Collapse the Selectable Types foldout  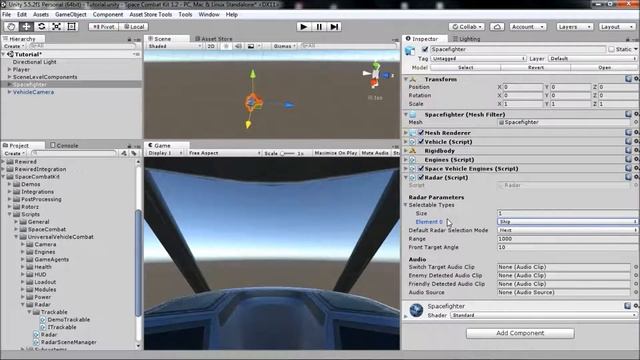click(406, 205)
